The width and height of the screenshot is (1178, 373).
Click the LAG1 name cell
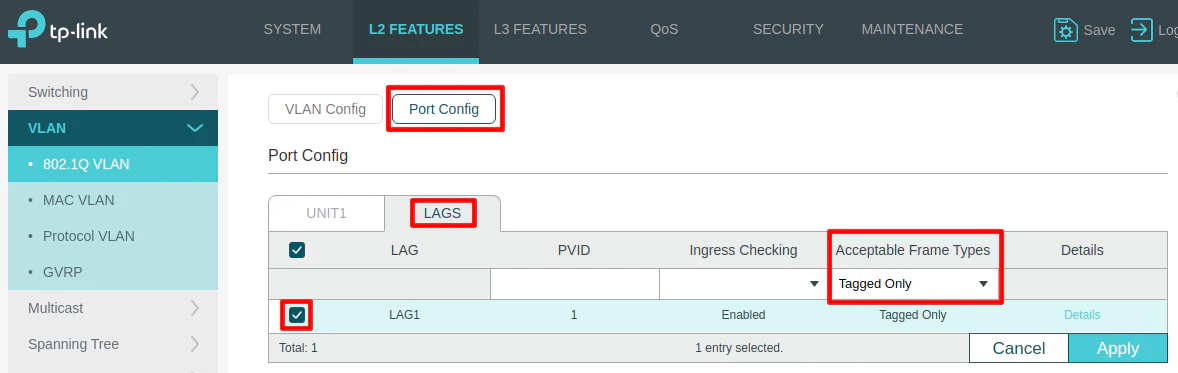[x=404, y=315]
